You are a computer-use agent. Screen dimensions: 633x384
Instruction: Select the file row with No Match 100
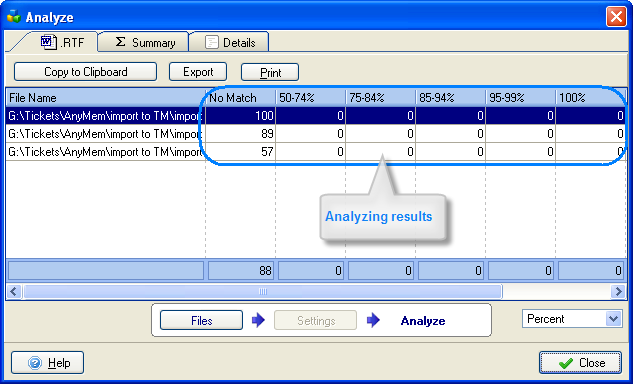click(316, 116)
